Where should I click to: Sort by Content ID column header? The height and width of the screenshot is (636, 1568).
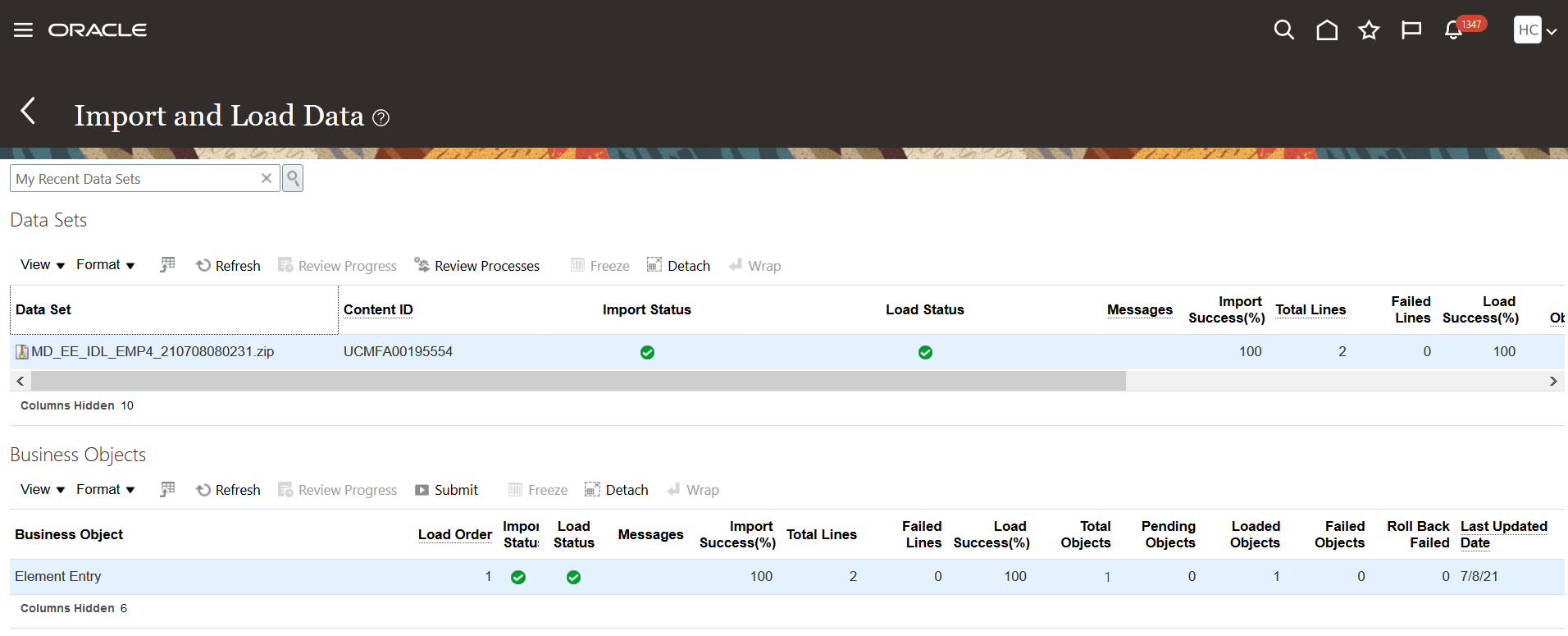[x=378, y=309]
